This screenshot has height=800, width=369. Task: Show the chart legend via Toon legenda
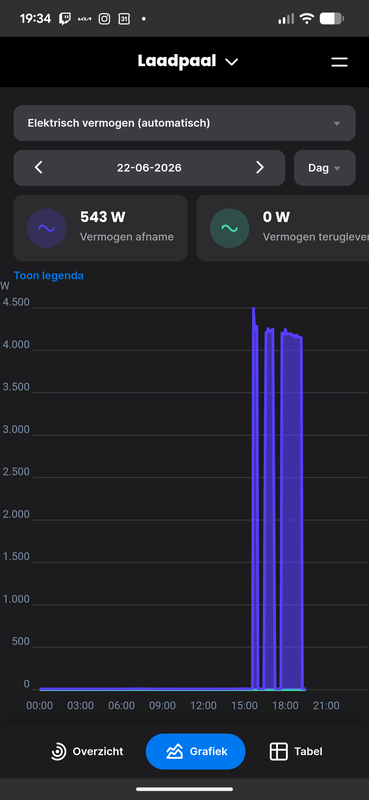pyautogui.click(x=48, y=276)
